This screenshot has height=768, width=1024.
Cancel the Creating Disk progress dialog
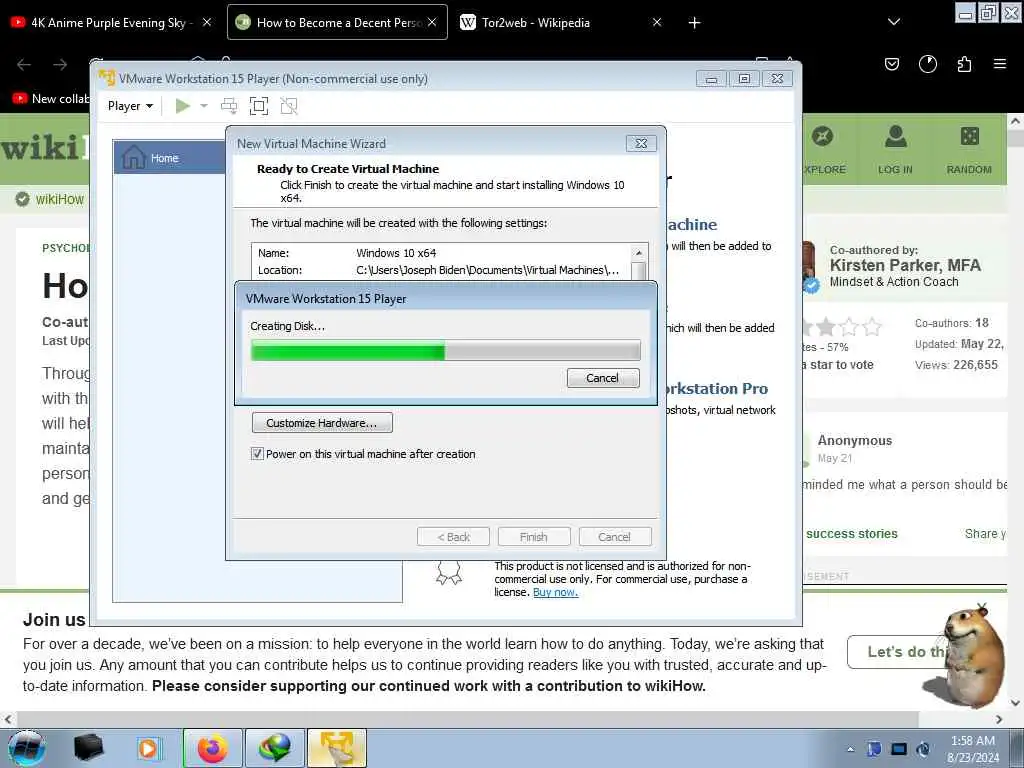(x=603, y=377)
